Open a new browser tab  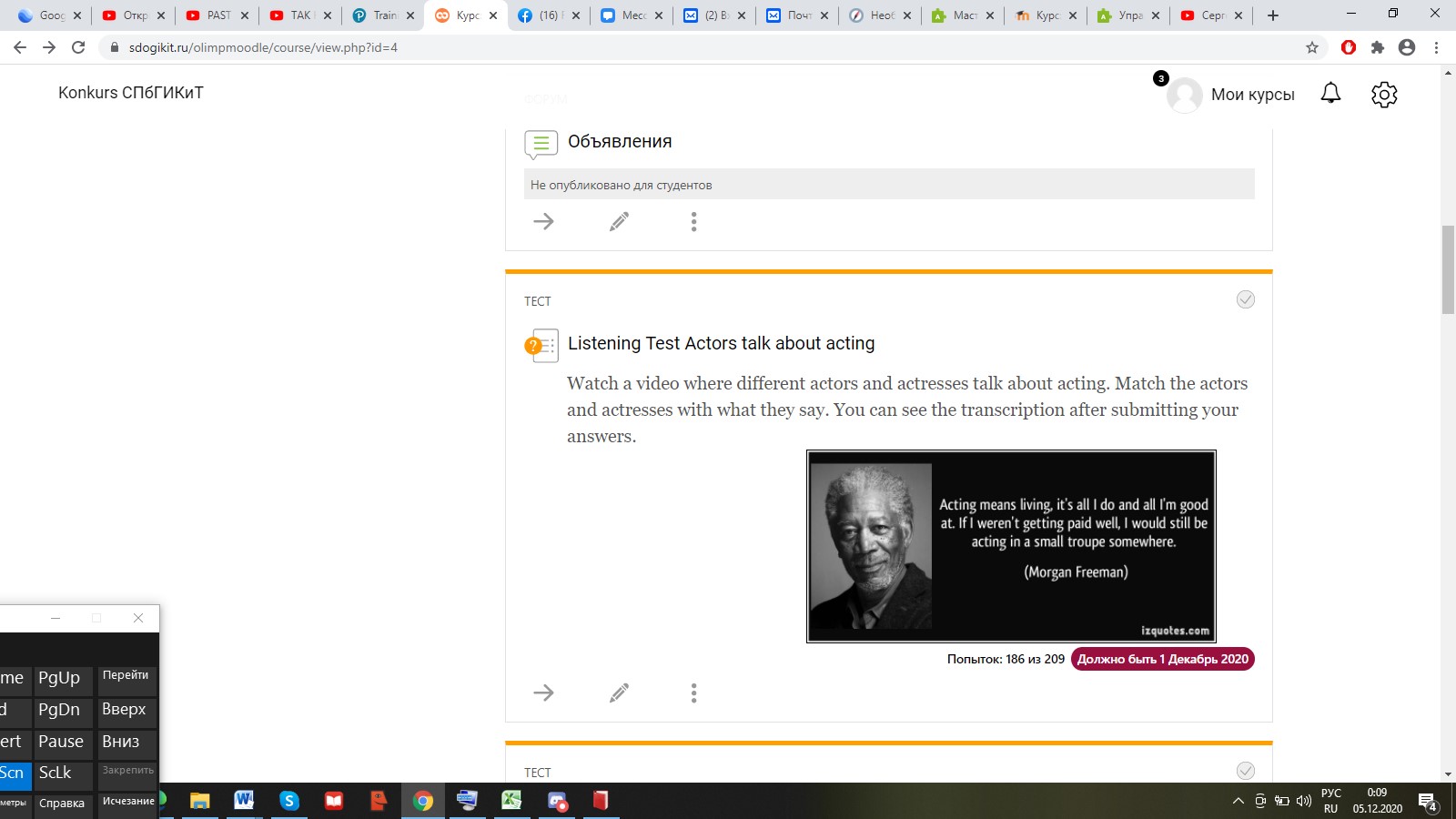click(1272, 15)
